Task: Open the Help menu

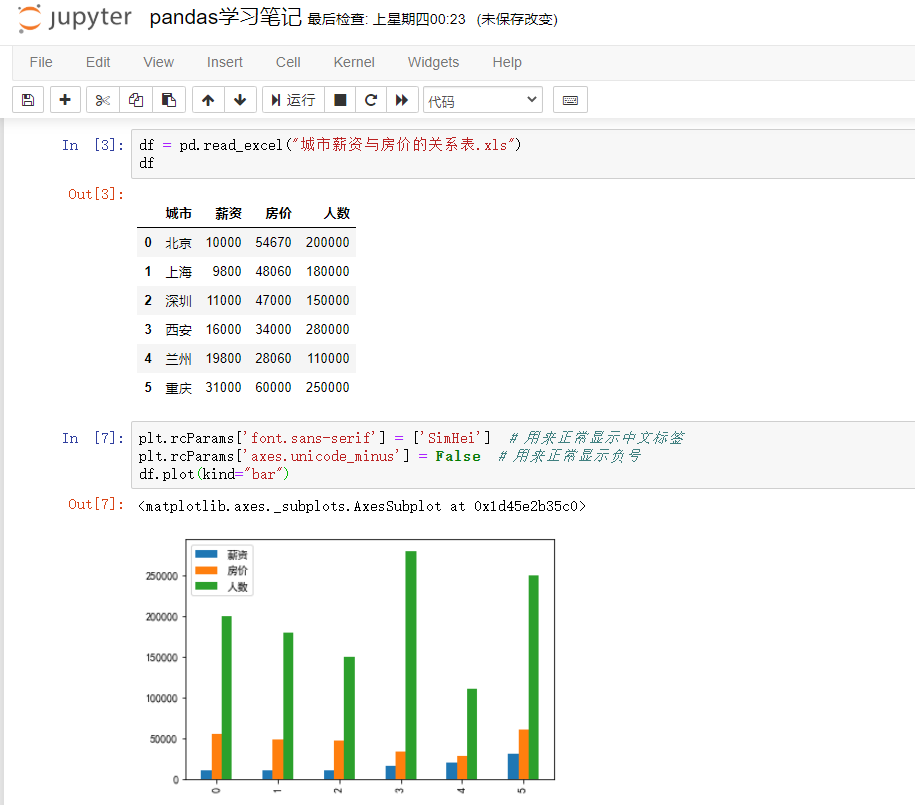Action: click(x=507, y=62)
